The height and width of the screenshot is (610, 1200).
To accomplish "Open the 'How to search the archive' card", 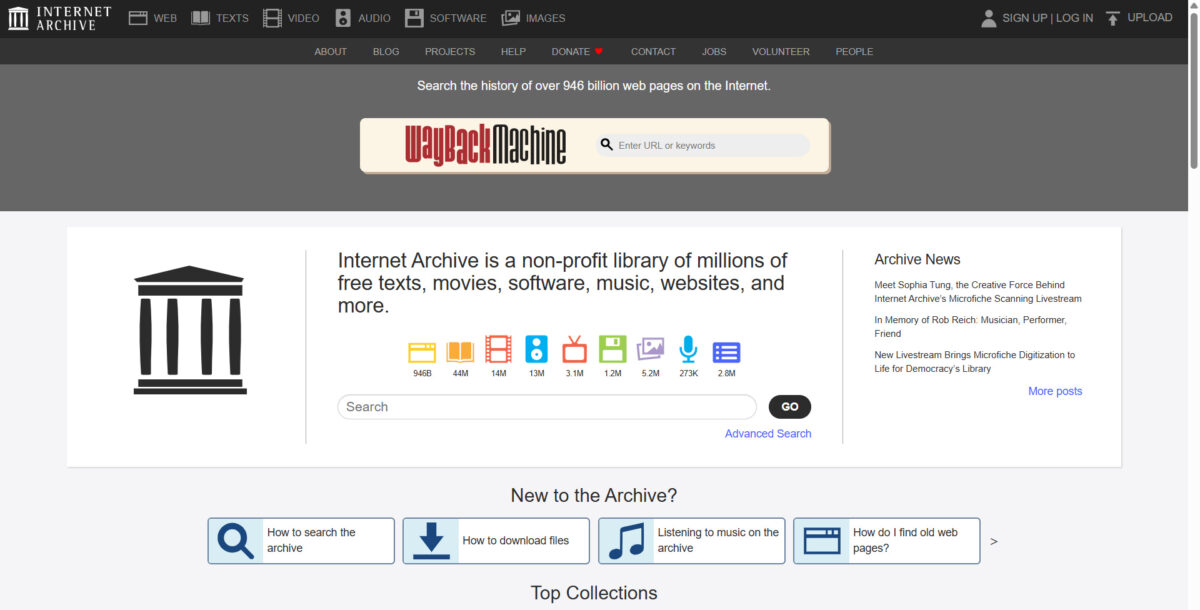I will point(301,541).
